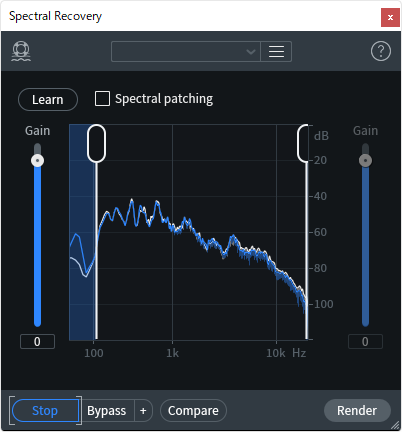
Task: Enable the Spectral patching checkbox
Action: point(102,99)
